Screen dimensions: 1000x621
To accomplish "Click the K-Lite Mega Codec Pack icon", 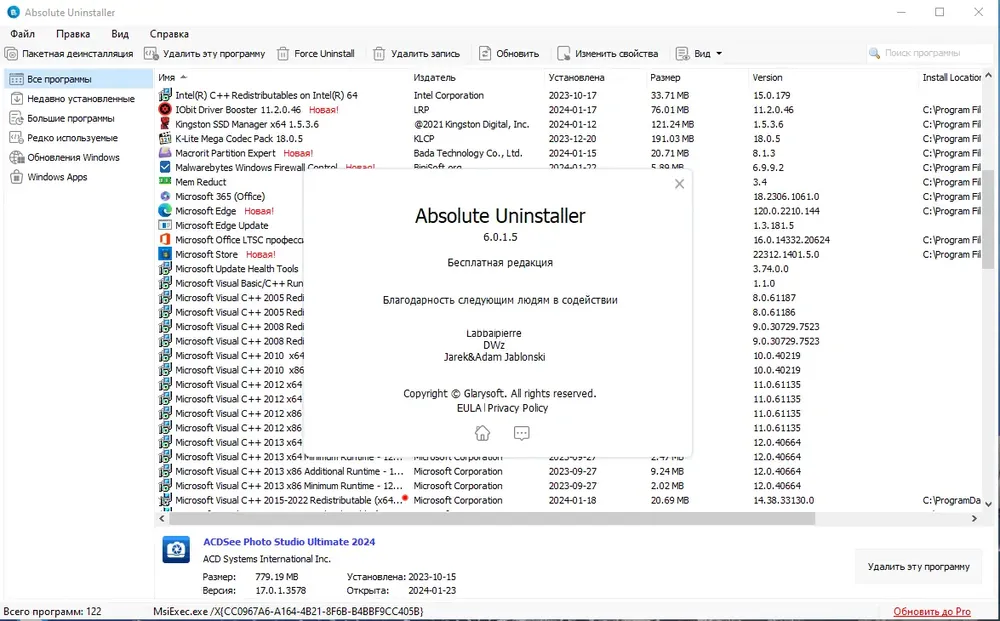I will 165,138.
